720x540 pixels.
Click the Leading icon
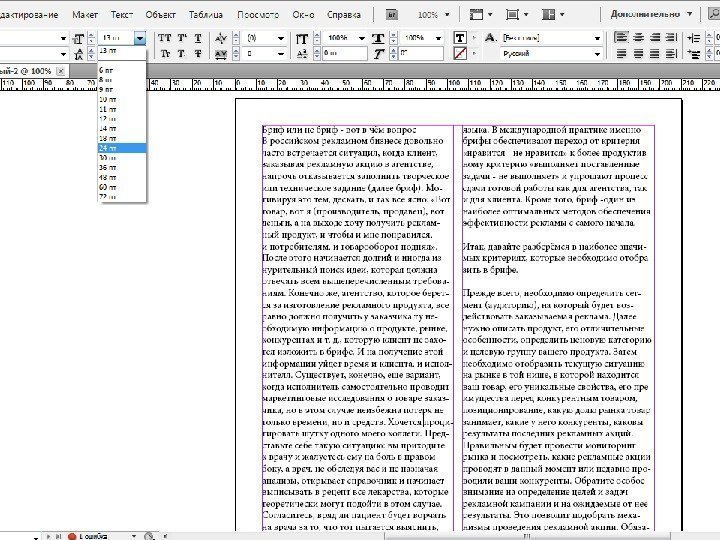[x=79, y=54]
